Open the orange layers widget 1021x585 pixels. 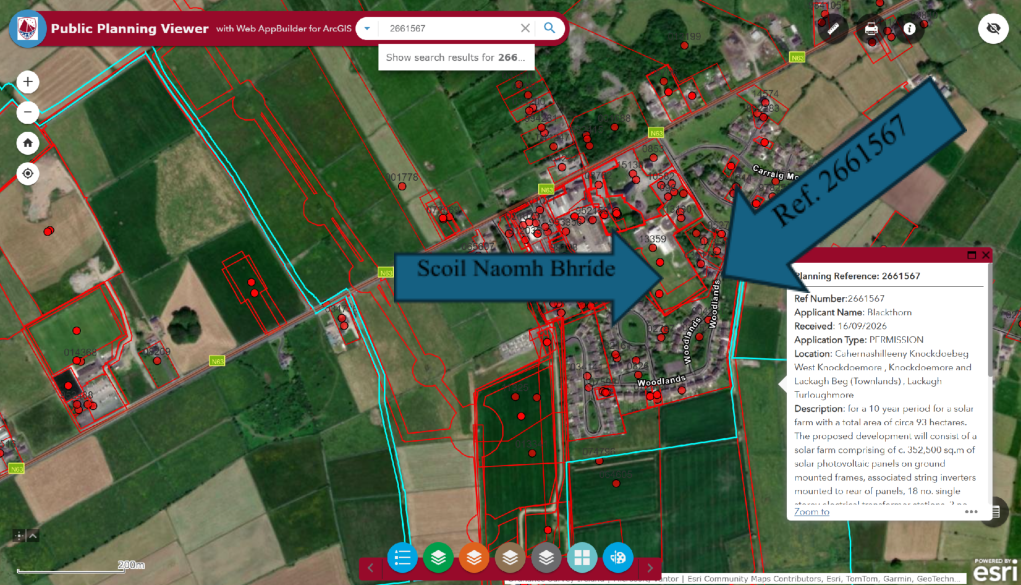pos(474,558)
